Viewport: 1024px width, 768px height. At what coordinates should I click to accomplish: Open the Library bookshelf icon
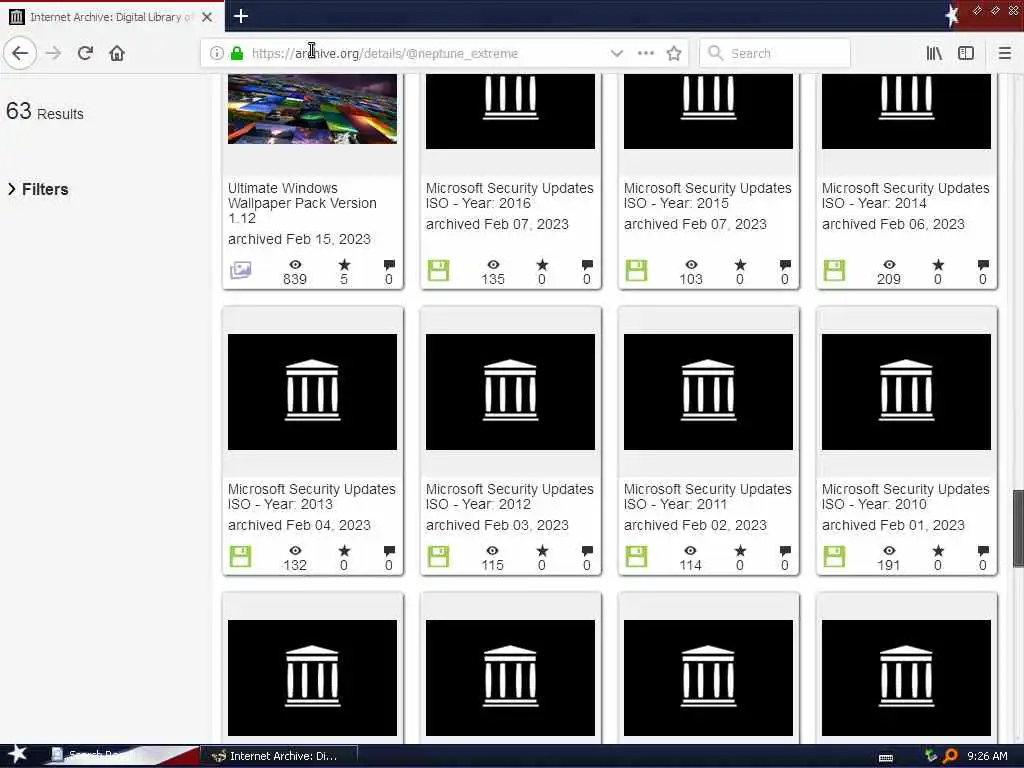tap(934, 54)
